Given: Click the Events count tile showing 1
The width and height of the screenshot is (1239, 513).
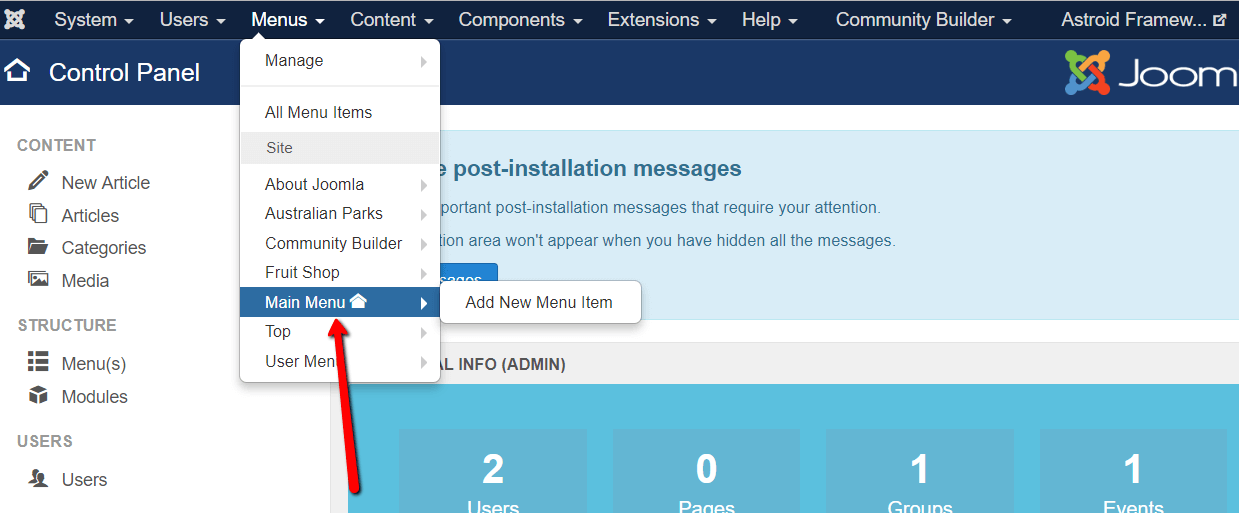Looking at the screenshot, I should pos(1133,471).
